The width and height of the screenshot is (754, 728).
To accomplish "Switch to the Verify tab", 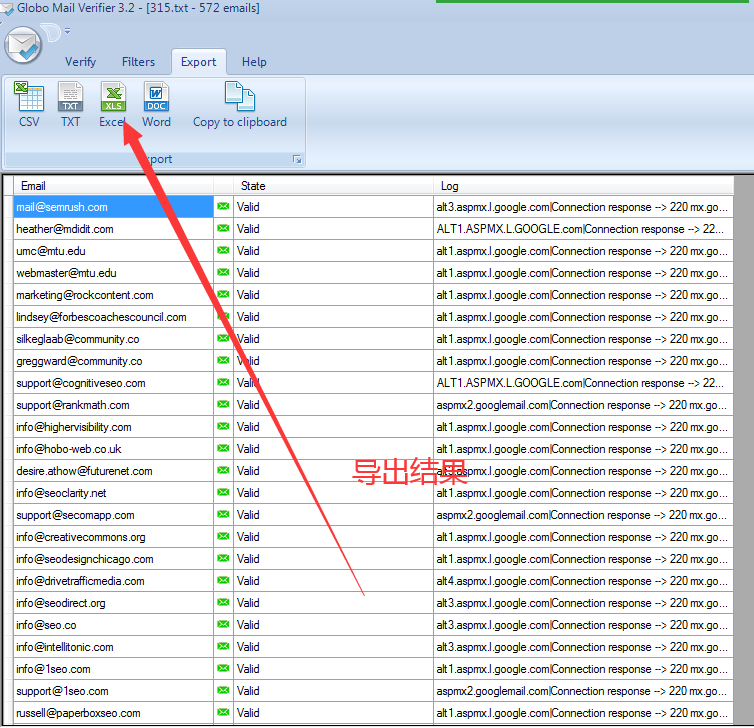I will pyautogui.click(x=80, y=62).
